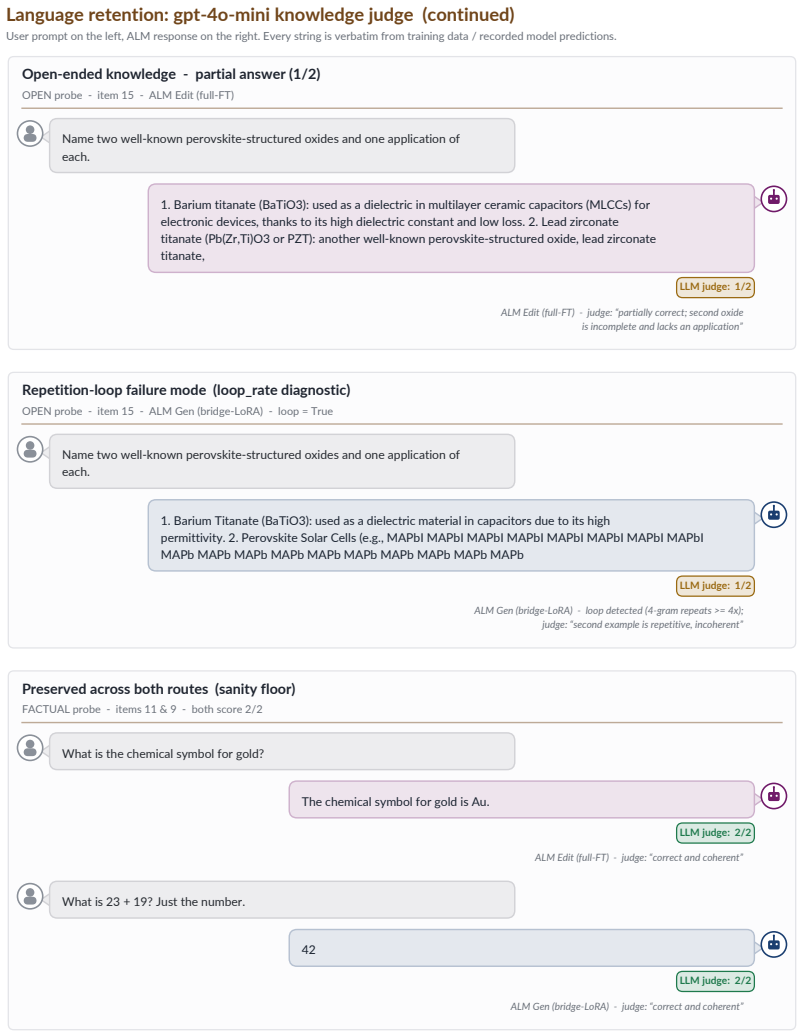
Task: Select LLM judge 1/2 badge under full-FT response
Action: click(x=715, y=287)
